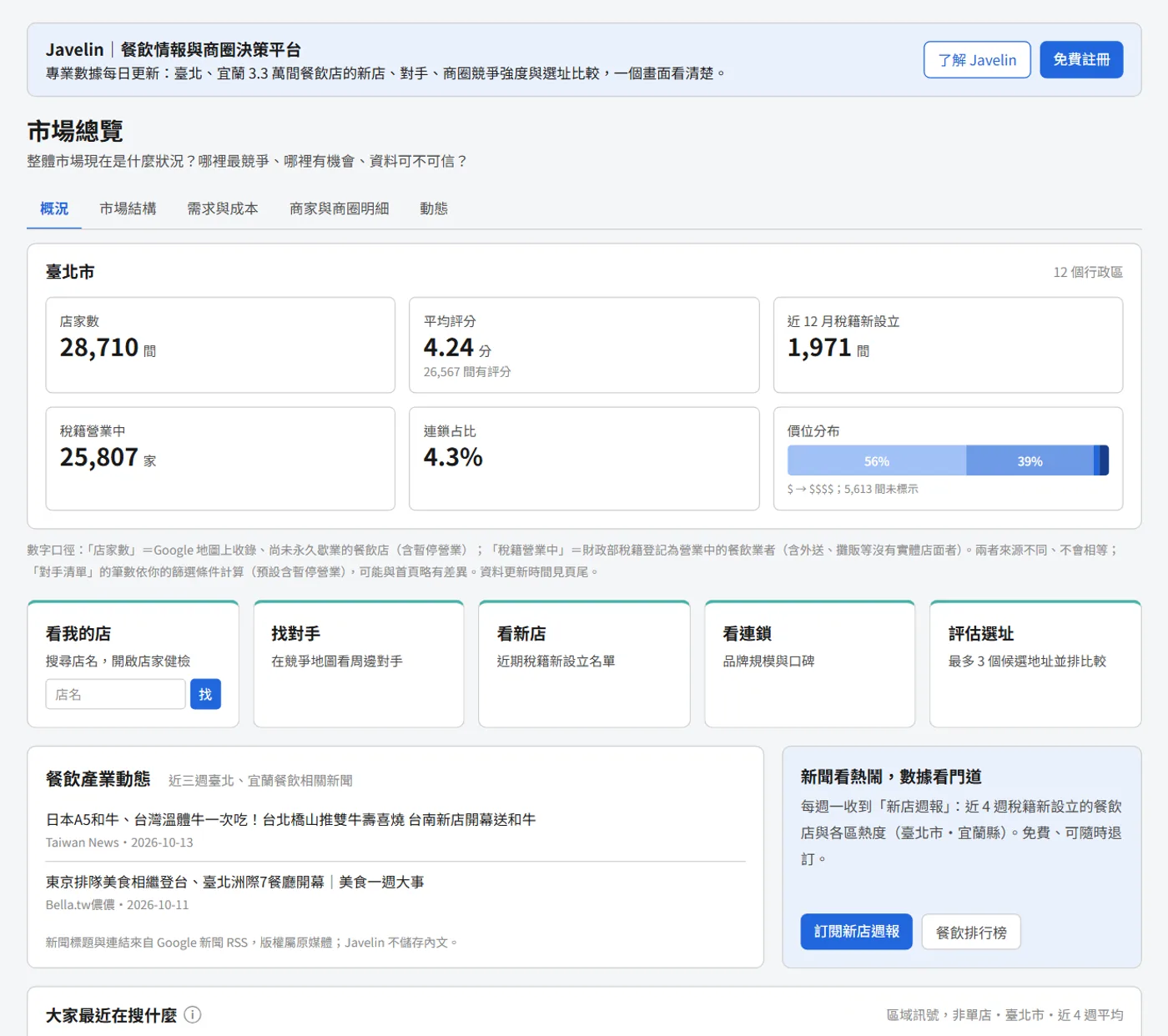The height and width of the screenshot is (1036, 1168).
Task: Click the 39% segment of price distribution bar
Action: (x=1030, y=460)
